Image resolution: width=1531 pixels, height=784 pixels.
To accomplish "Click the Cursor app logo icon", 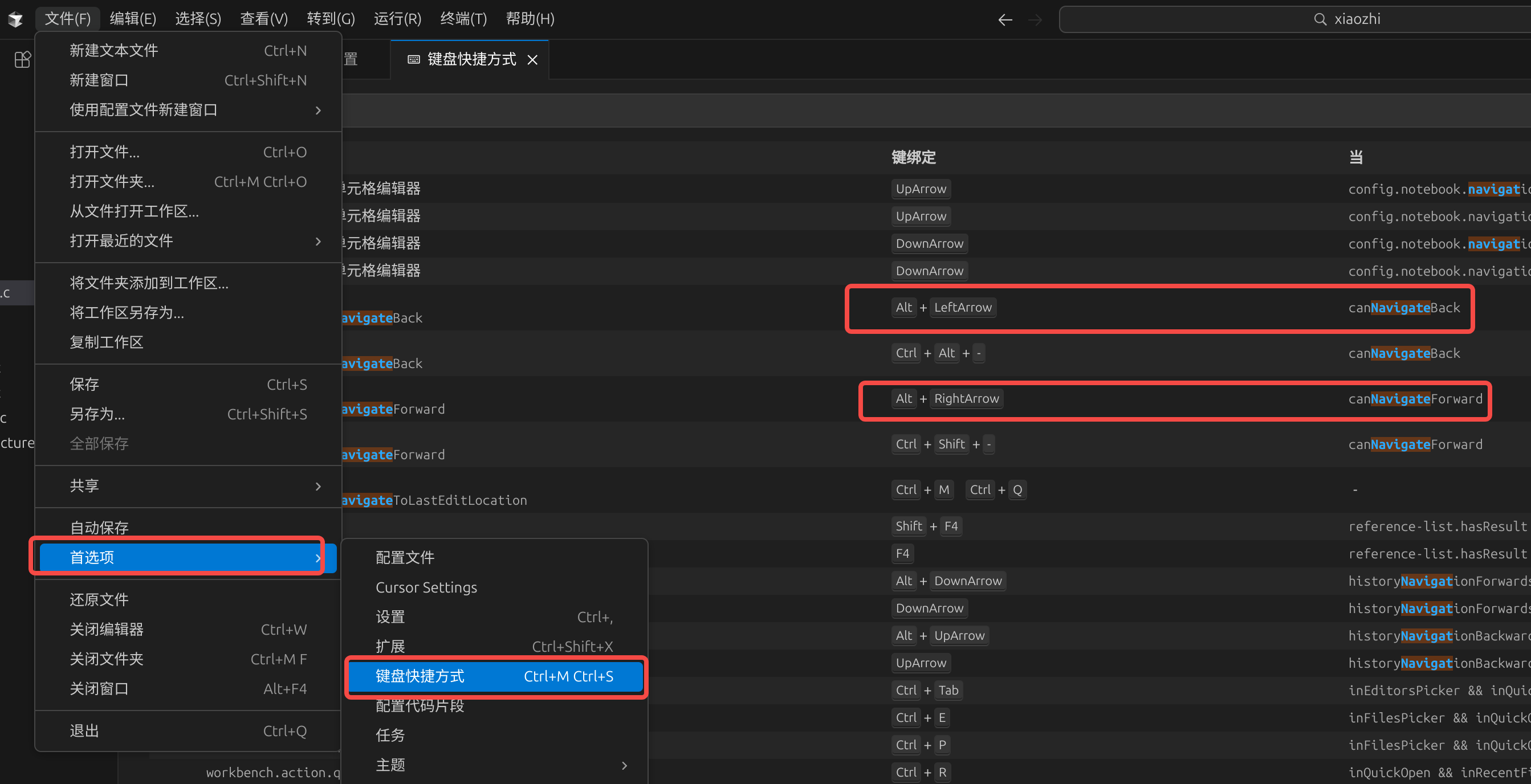I will coord(15,19).
